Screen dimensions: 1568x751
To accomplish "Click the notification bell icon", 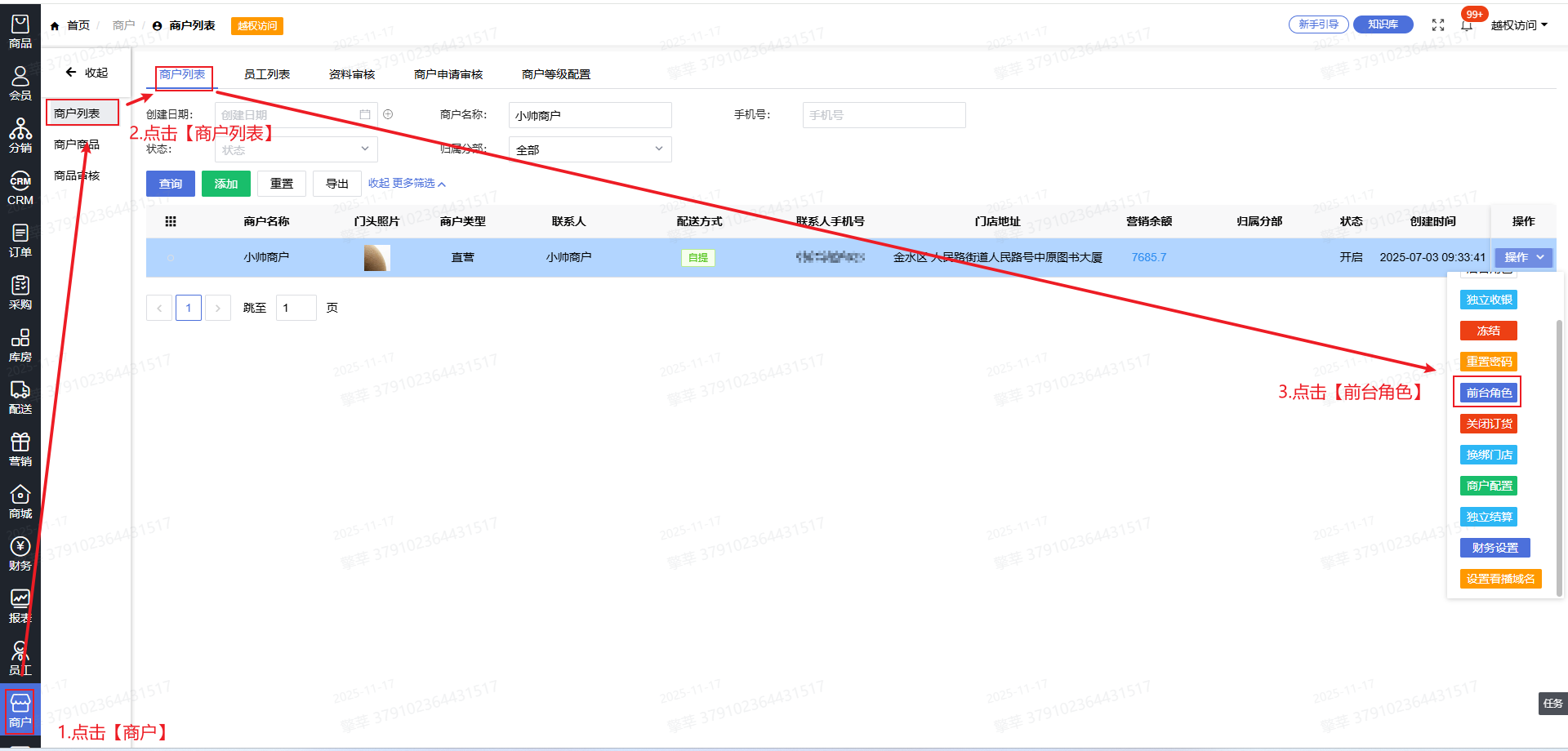I will click(x=1467, y=25).
